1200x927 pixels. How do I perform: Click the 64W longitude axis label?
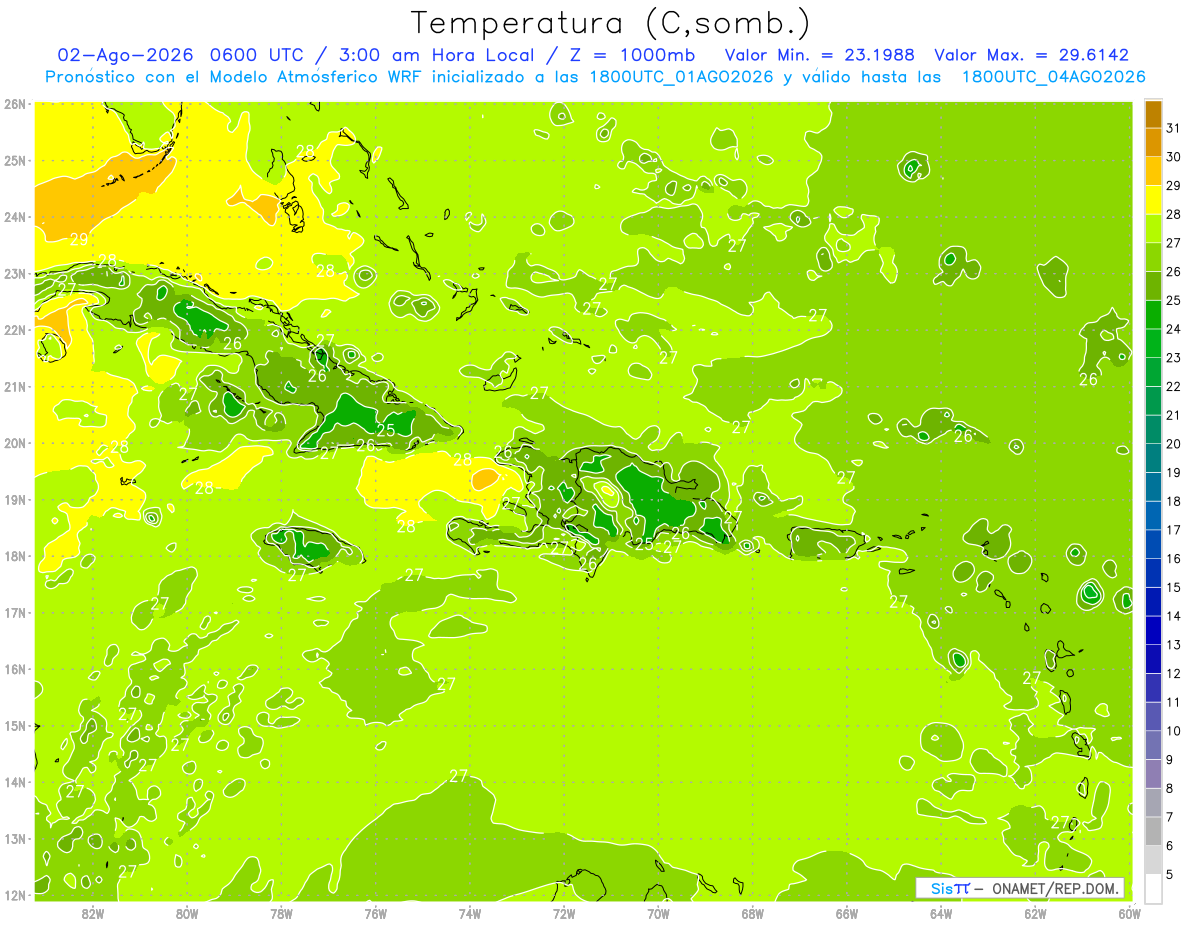pos(941,913)
